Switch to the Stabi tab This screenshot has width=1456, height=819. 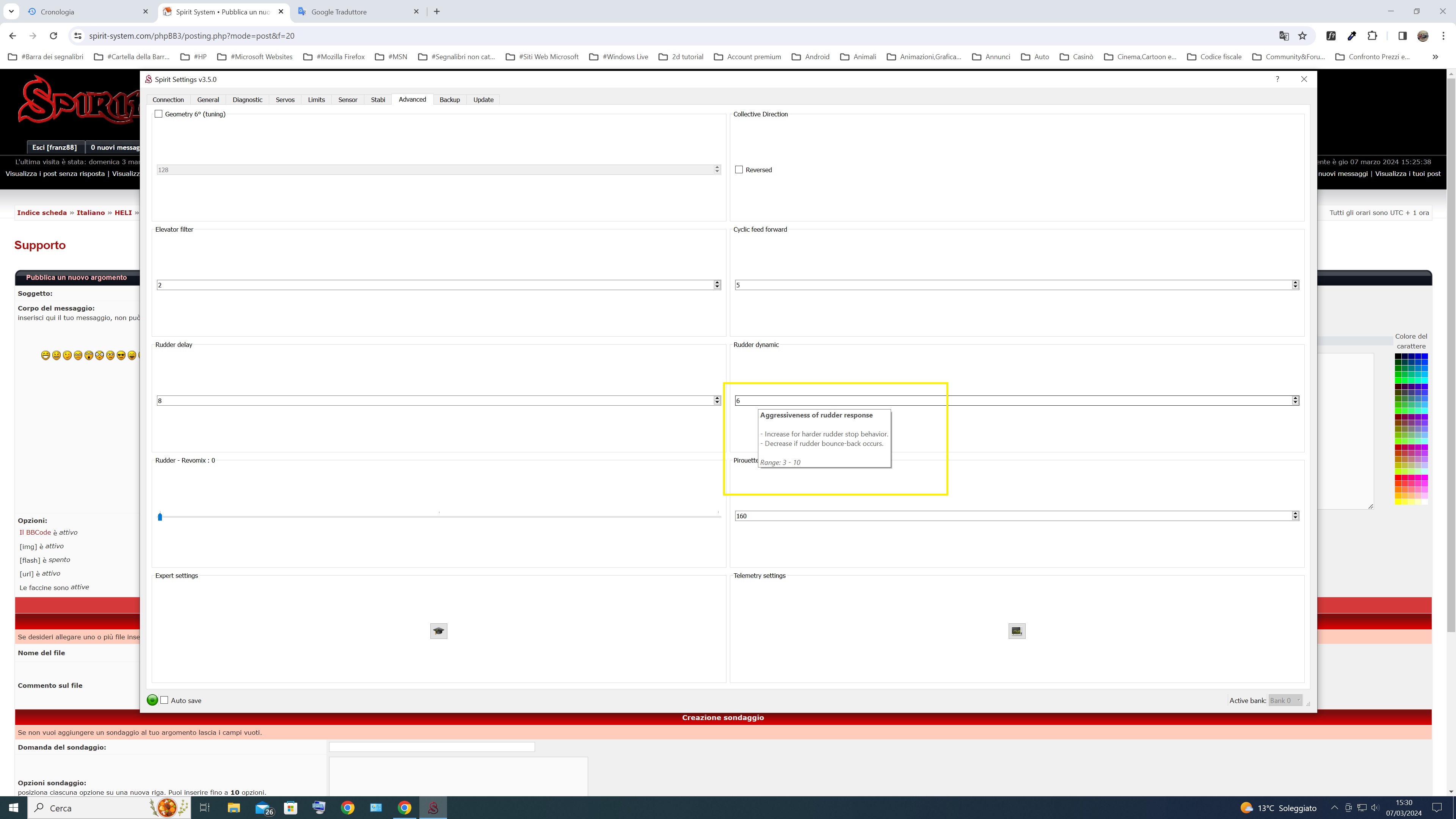pyautogui.click(x=378, y=99)
